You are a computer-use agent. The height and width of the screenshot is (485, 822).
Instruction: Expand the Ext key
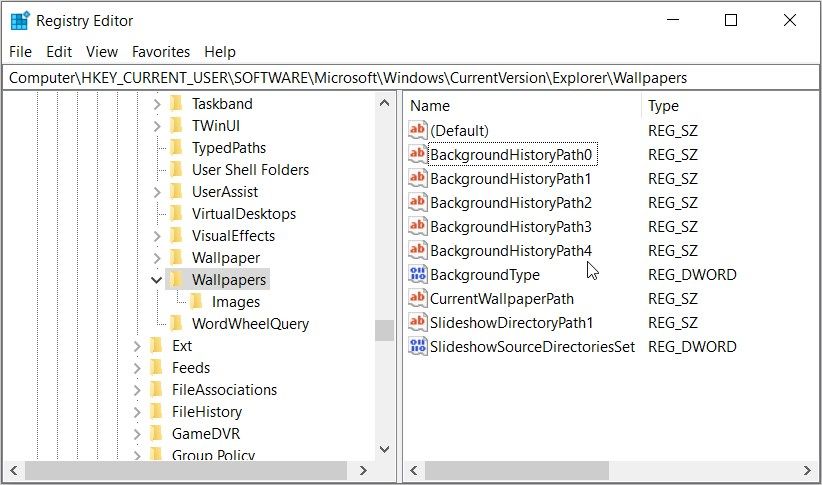click(137, 346)
